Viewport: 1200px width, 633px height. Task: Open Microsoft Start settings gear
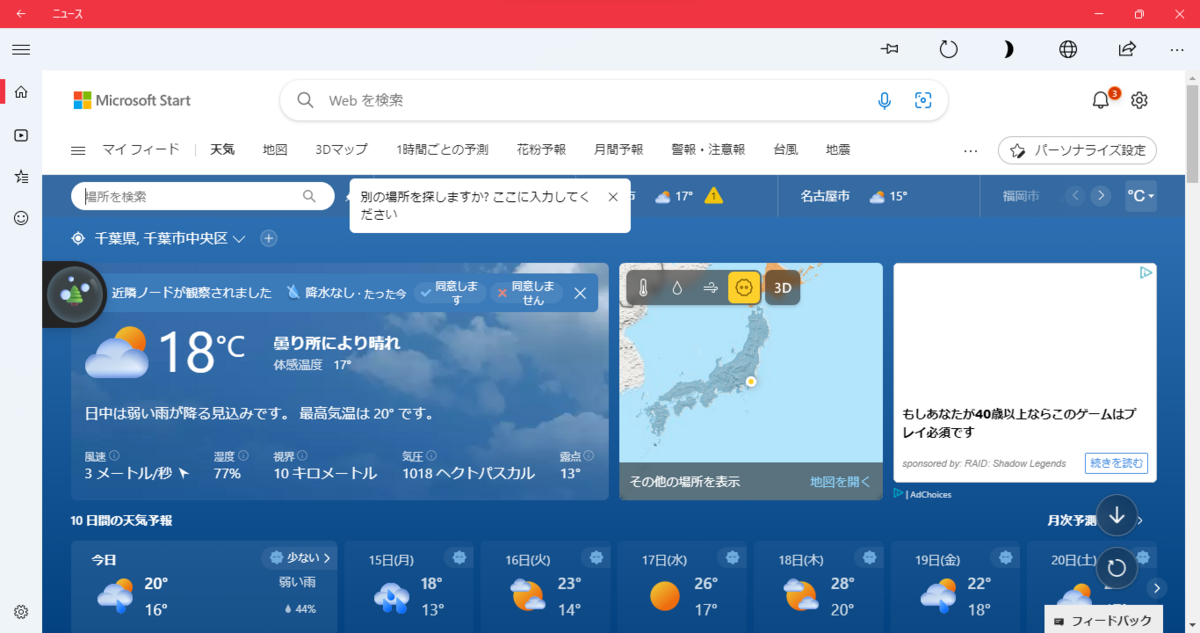coord(1139,100)
